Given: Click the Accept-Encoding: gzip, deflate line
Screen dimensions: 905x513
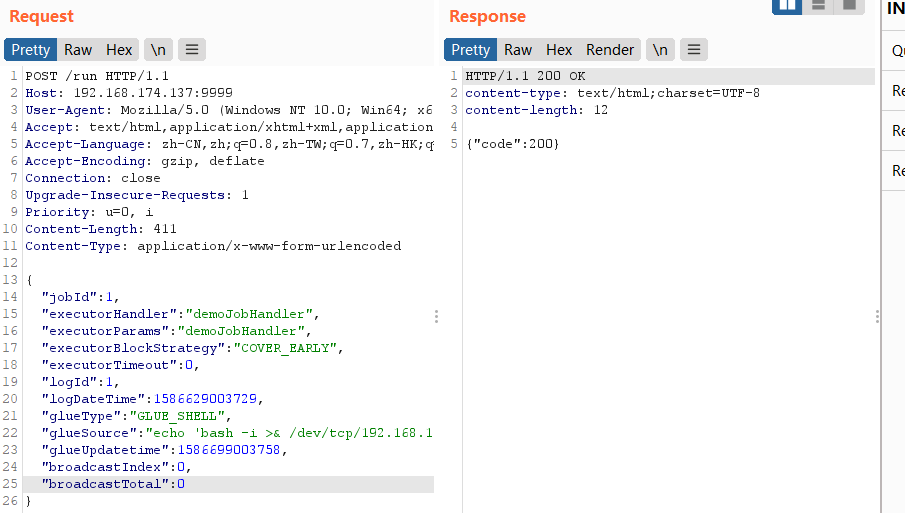Looking at the screenshot, I should point(144,161).
